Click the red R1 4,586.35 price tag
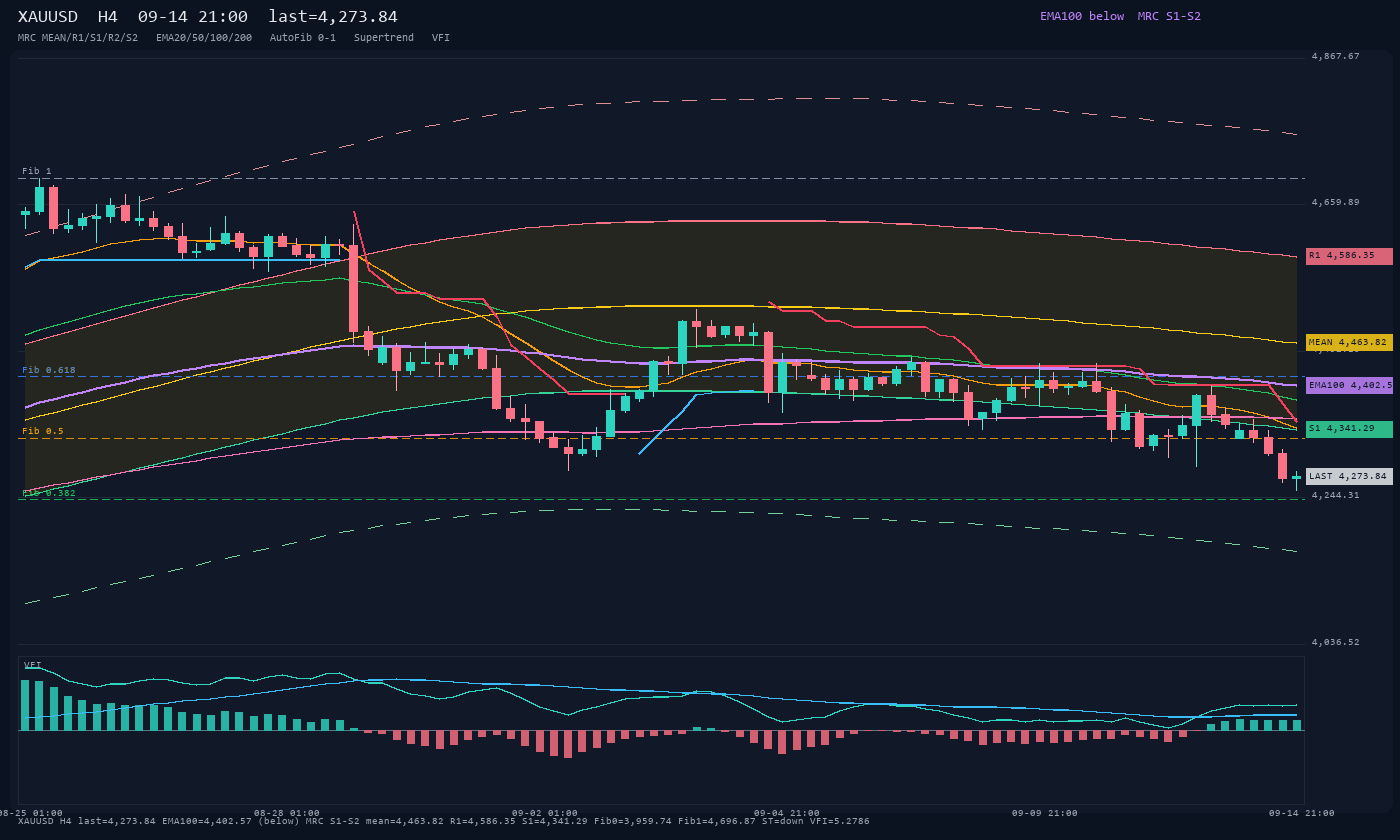Viewport: 1400px width, 840px height. click(1349, 256)
